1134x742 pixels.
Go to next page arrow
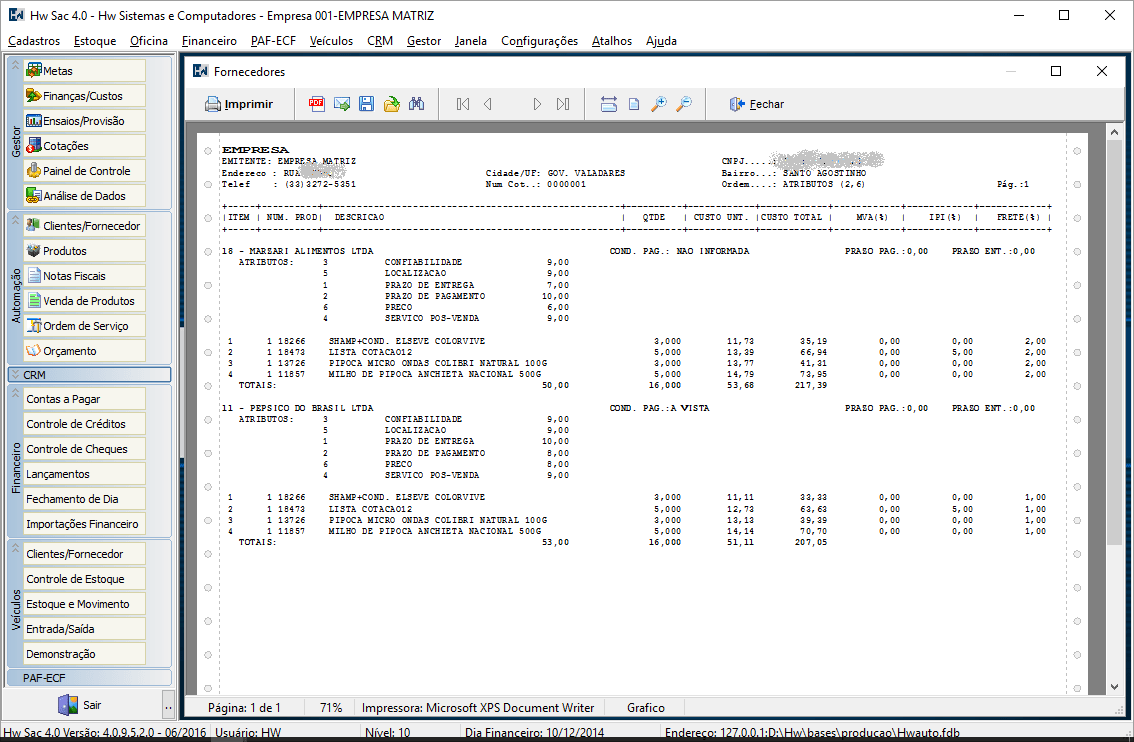[537, 104]
